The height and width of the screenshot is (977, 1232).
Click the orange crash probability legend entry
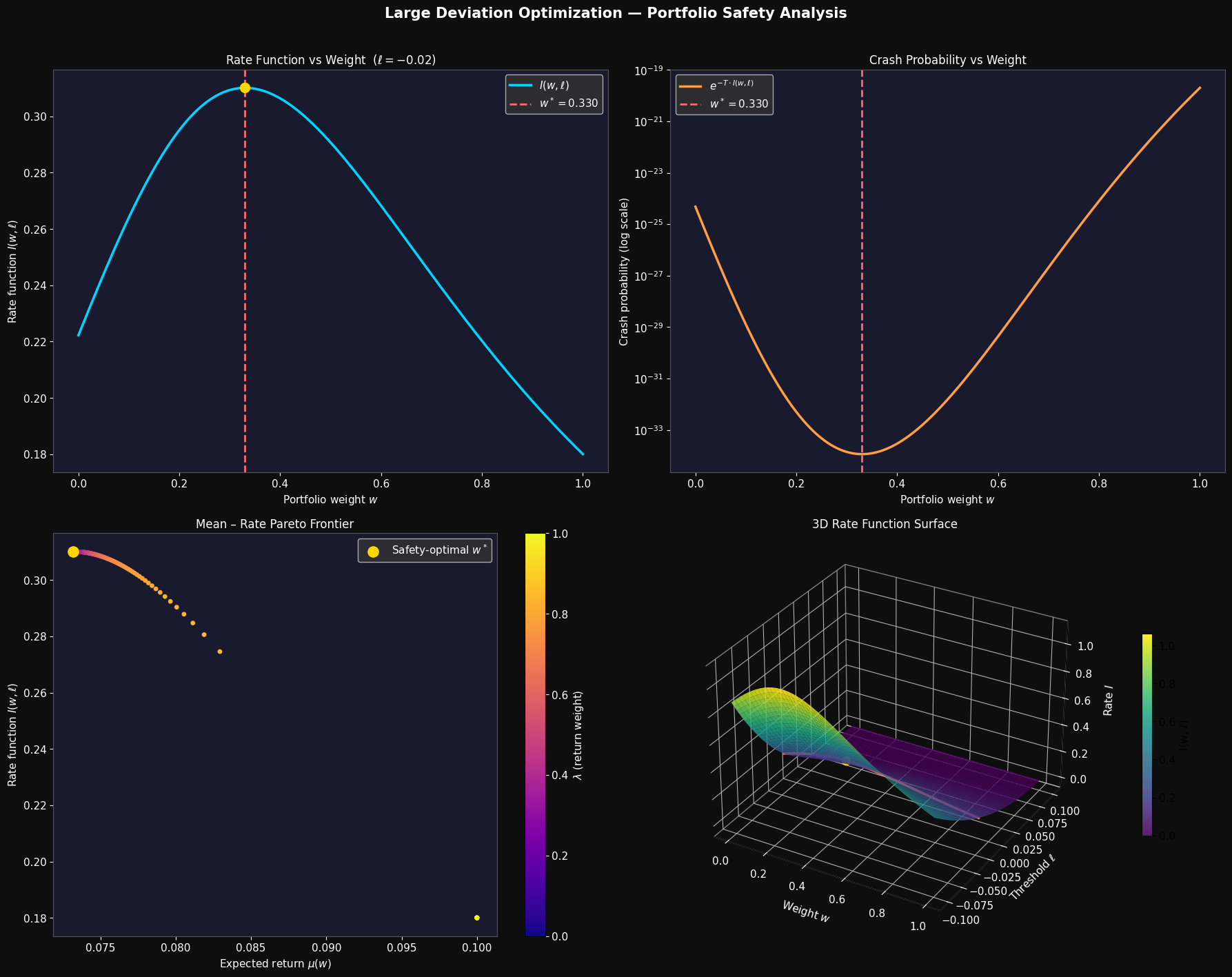pos(724,85)
